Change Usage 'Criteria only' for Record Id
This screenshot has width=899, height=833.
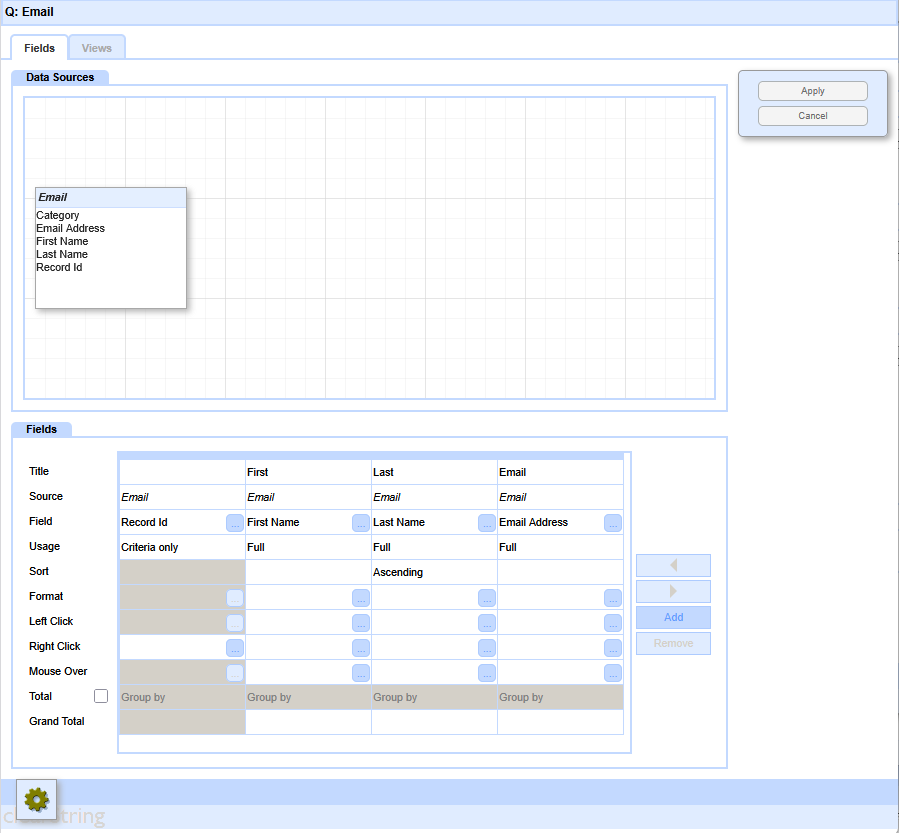pyautogui.click(x=182, y=547)
